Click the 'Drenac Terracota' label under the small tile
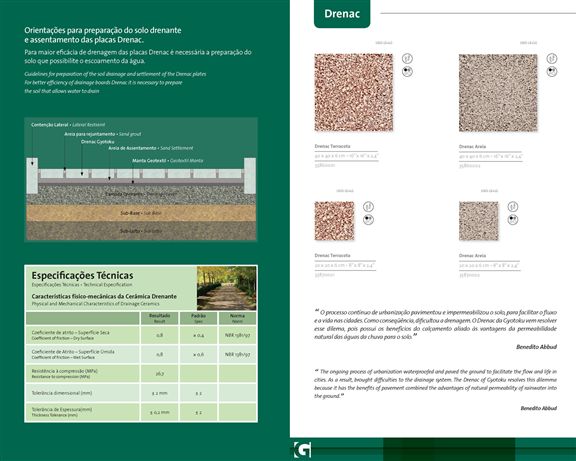Screen dimensions: 576x461 click(332, 255)
